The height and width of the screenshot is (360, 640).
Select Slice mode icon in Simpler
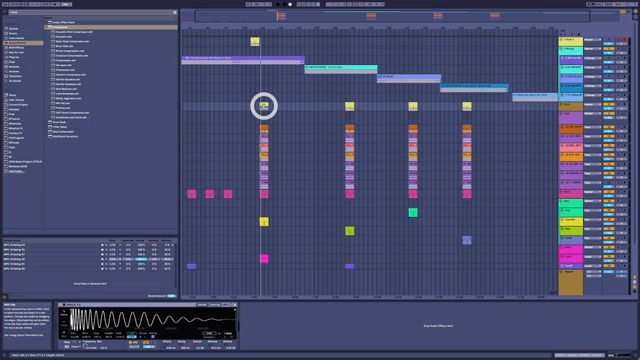[64, 333]
